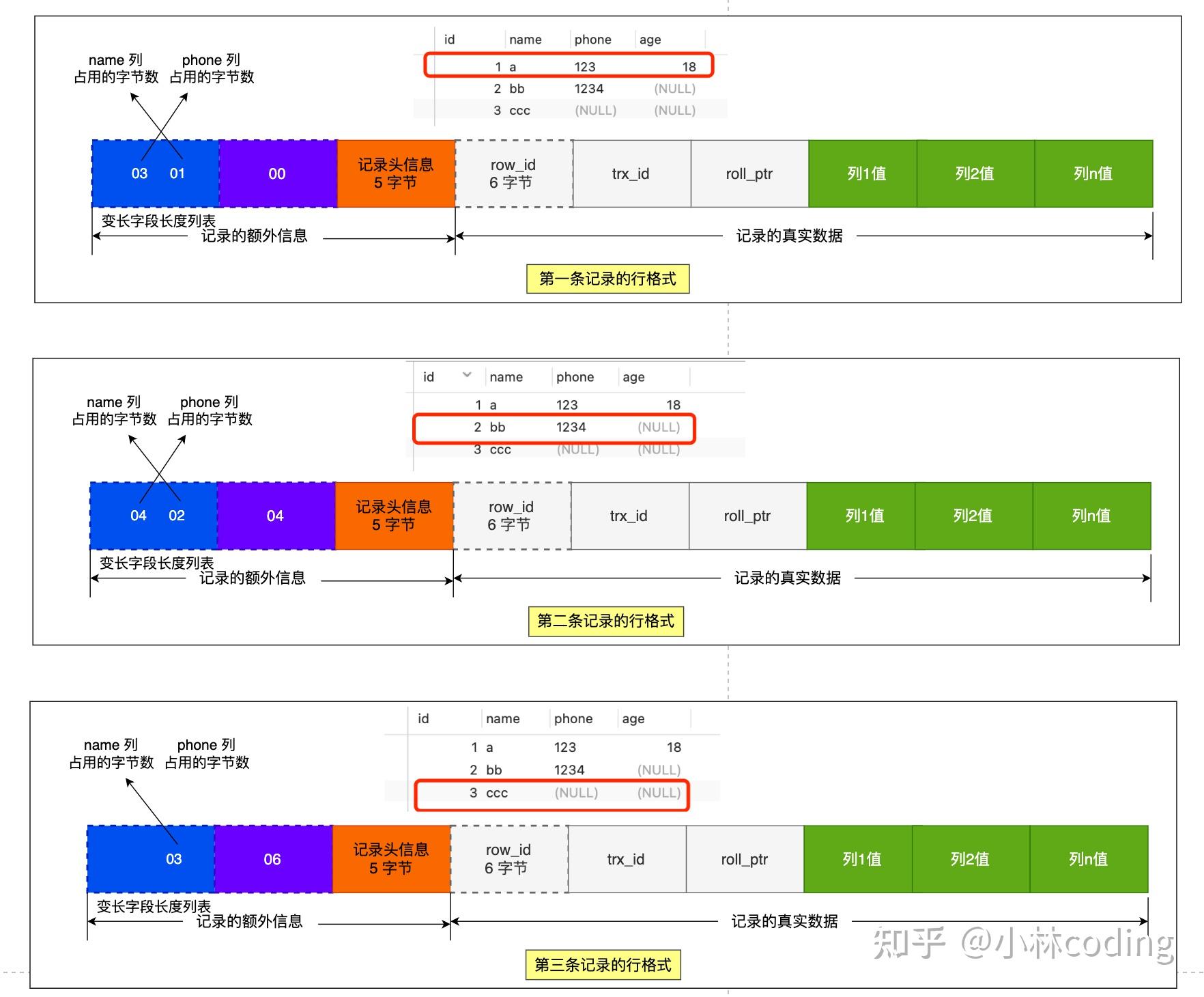
Task: Click 'name 列 占用的字节数' label in 第一条记录 diagram
Action: (x=116, y=68)
